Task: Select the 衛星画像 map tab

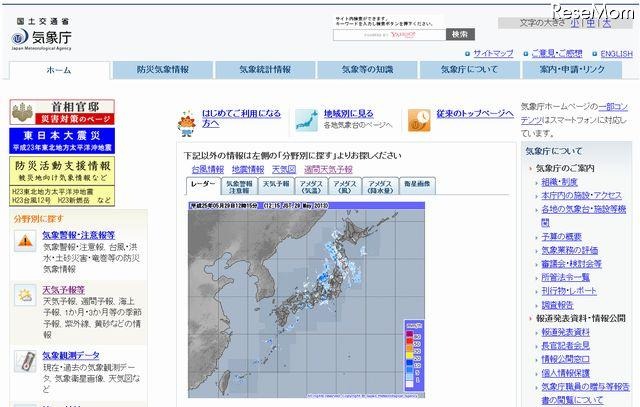Action: coord(417,187)
